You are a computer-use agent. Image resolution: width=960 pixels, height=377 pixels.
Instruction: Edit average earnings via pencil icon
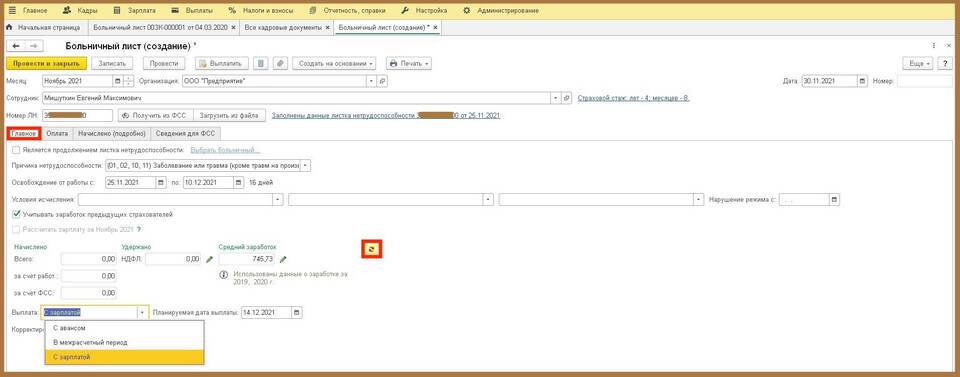tap(283, 259)
